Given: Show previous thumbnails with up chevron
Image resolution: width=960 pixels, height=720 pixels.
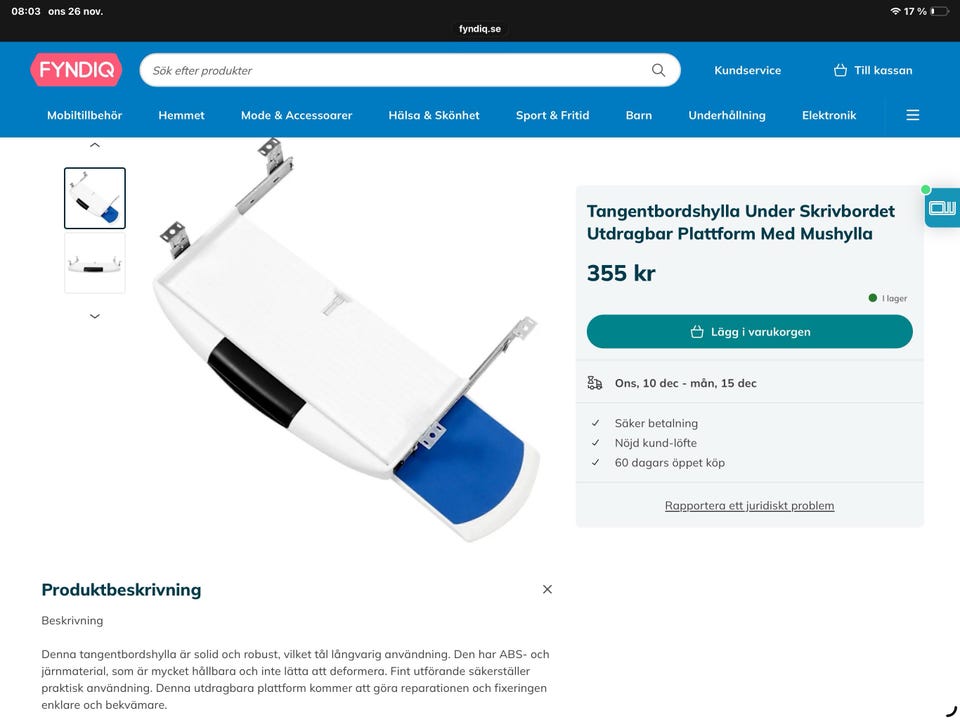Looking at the screenshot, I should tap(95, 146).
